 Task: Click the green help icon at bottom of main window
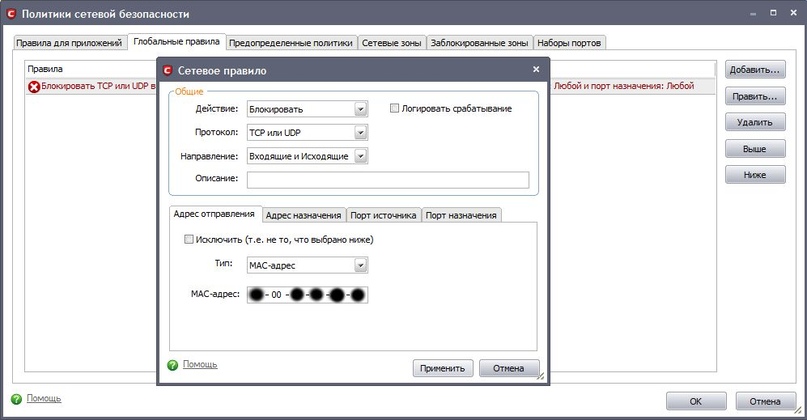tap(16, 399)
